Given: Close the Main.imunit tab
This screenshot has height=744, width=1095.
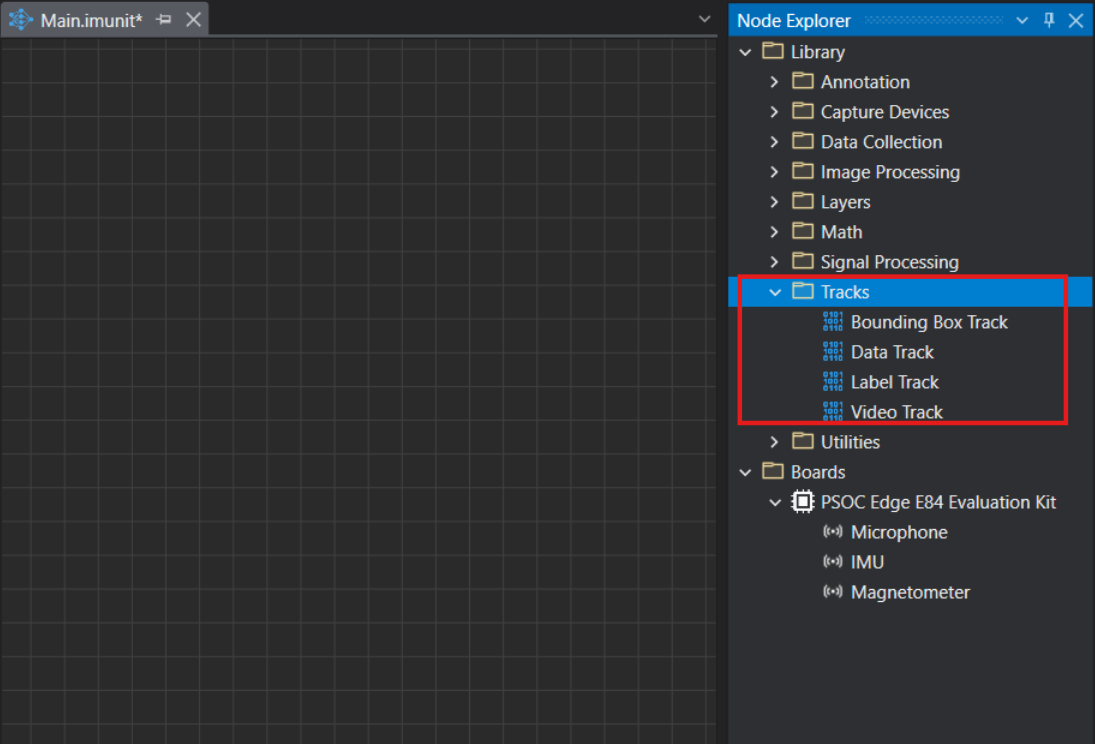Looking at the screenshot, I should 193,20.
